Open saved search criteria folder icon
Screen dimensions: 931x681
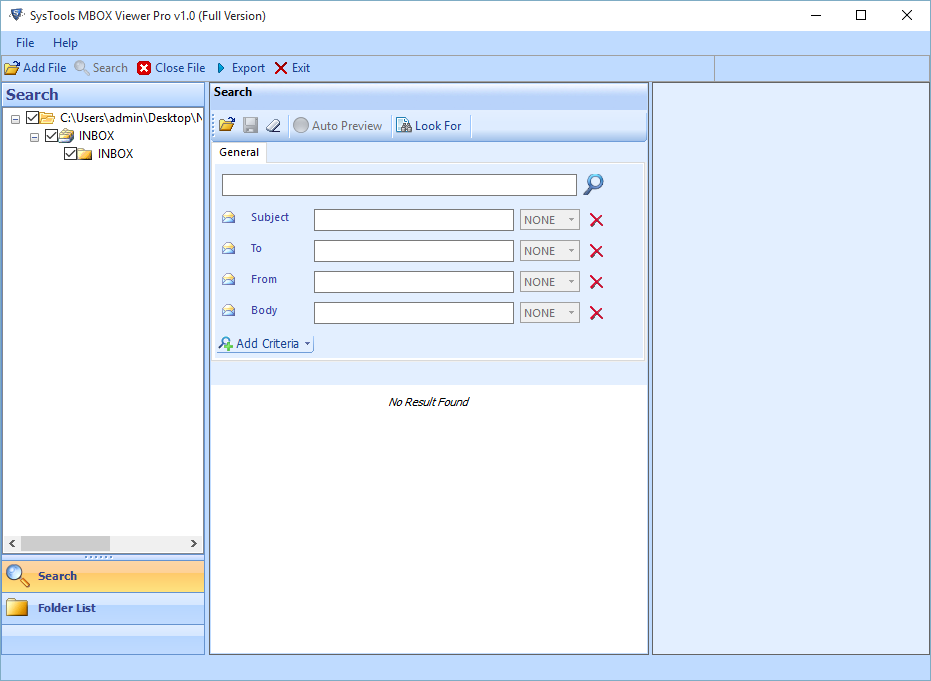227,125
